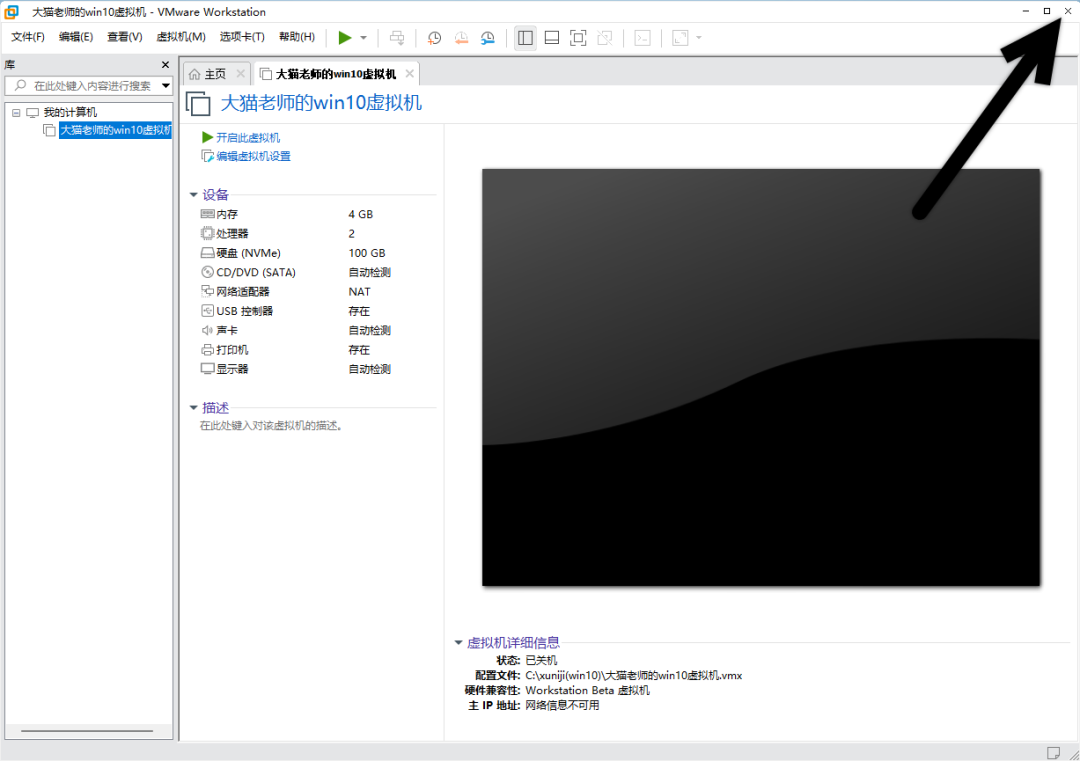This screenshot has height=761, width=1080.
Task: Click the 编辑虚拟机设置 link
Action: 253,156
